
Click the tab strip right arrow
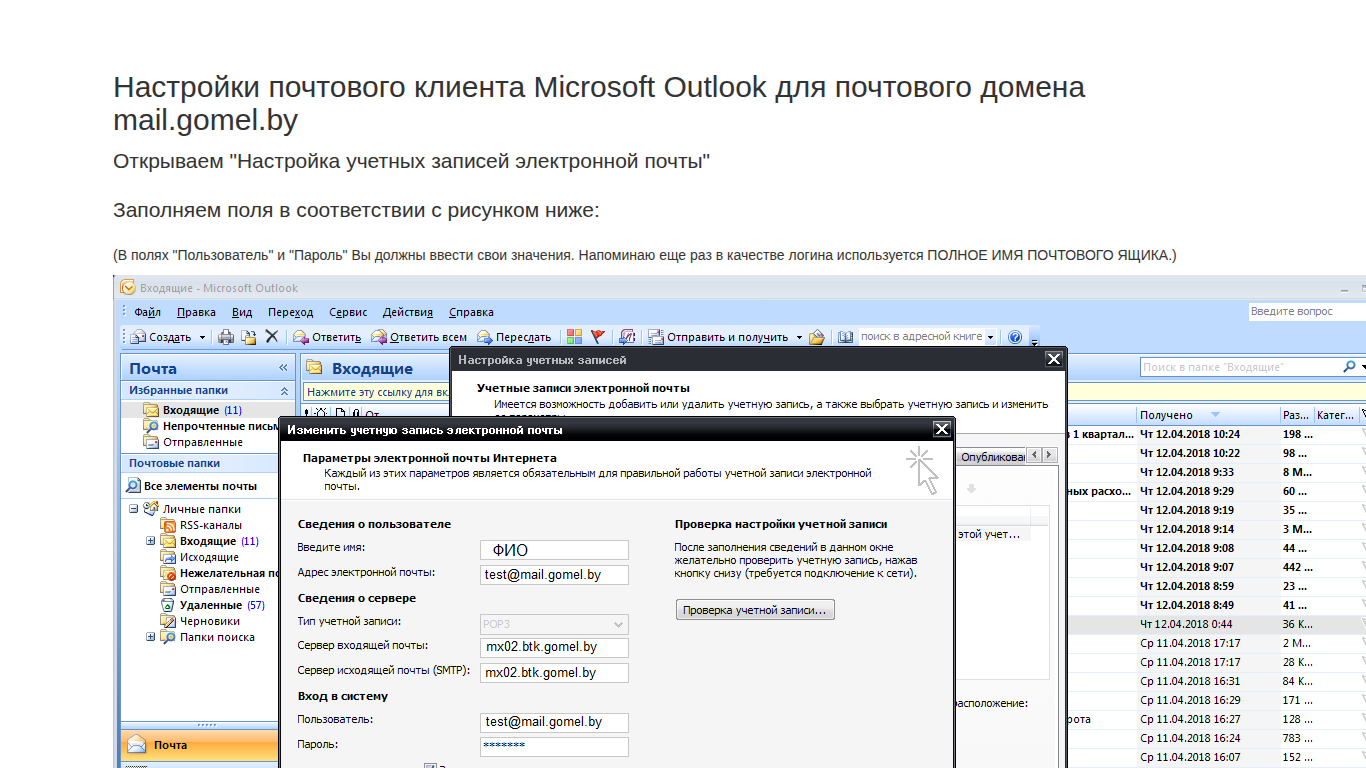coord(1049,455)
